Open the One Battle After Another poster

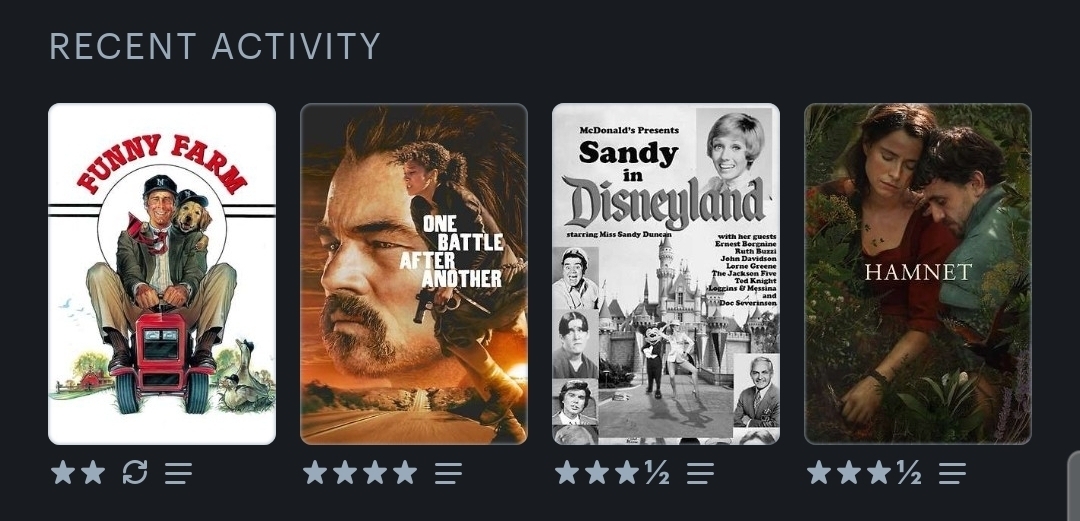click(414, 274)
